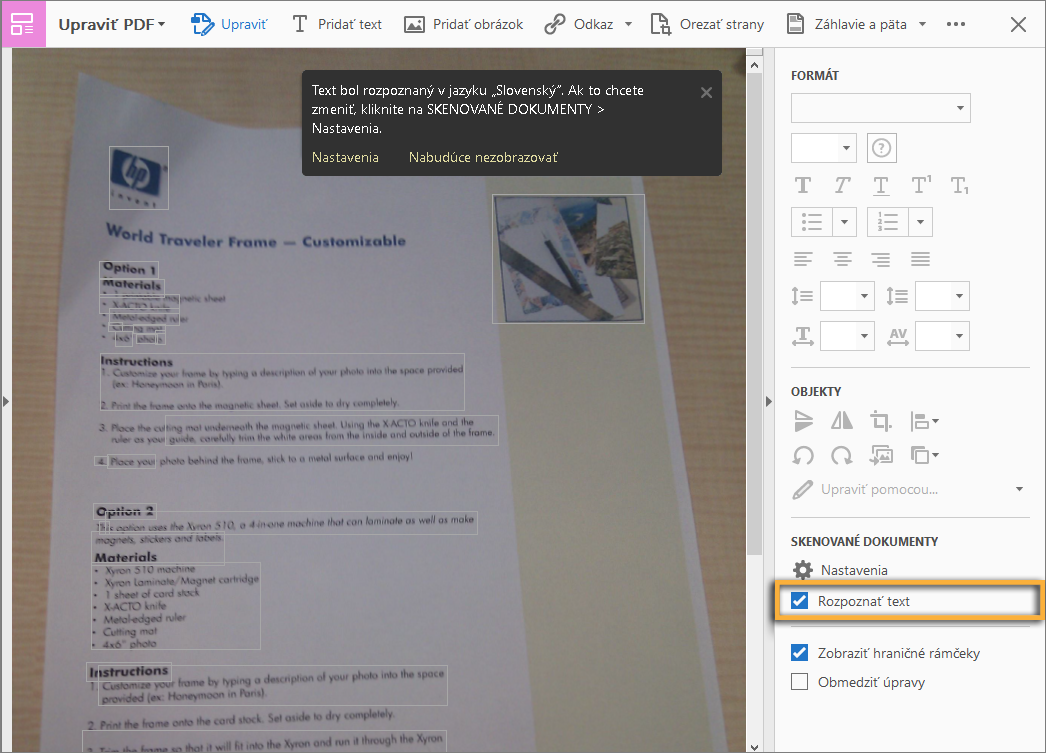Open the font size dropdown
This screenshot has width=1046, height=753.
[x=824, y=148]
